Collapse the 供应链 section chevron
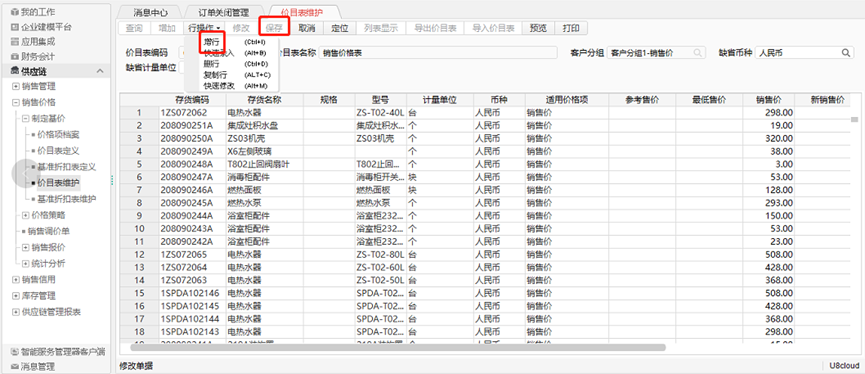865x374 pixels. coord(100,71)
